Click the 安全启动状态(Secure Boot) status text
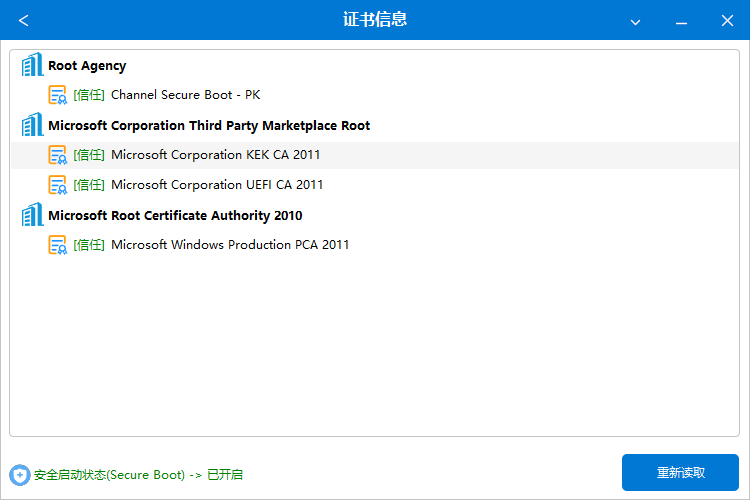This screenshot has height=500, width=750. (138, 475)
